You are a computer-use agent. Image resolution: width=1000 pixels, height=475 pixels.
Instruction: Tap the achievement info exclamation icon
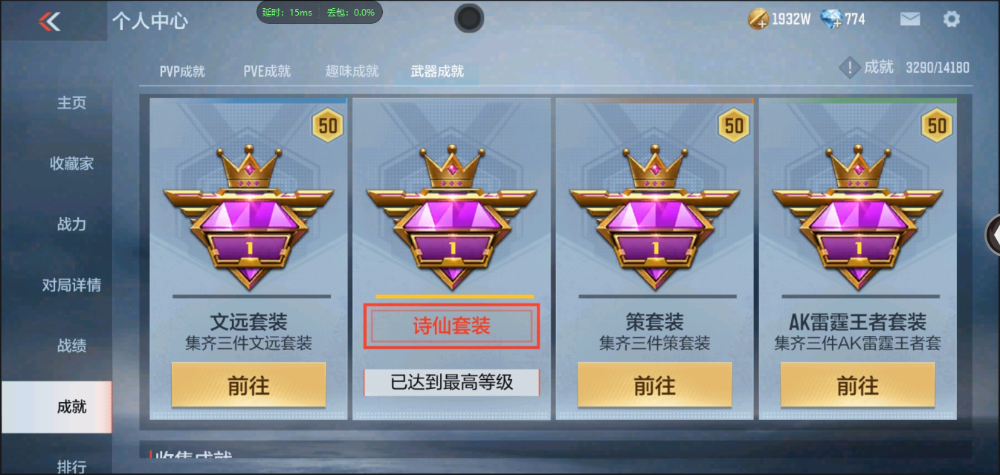[x=849, y=68]
